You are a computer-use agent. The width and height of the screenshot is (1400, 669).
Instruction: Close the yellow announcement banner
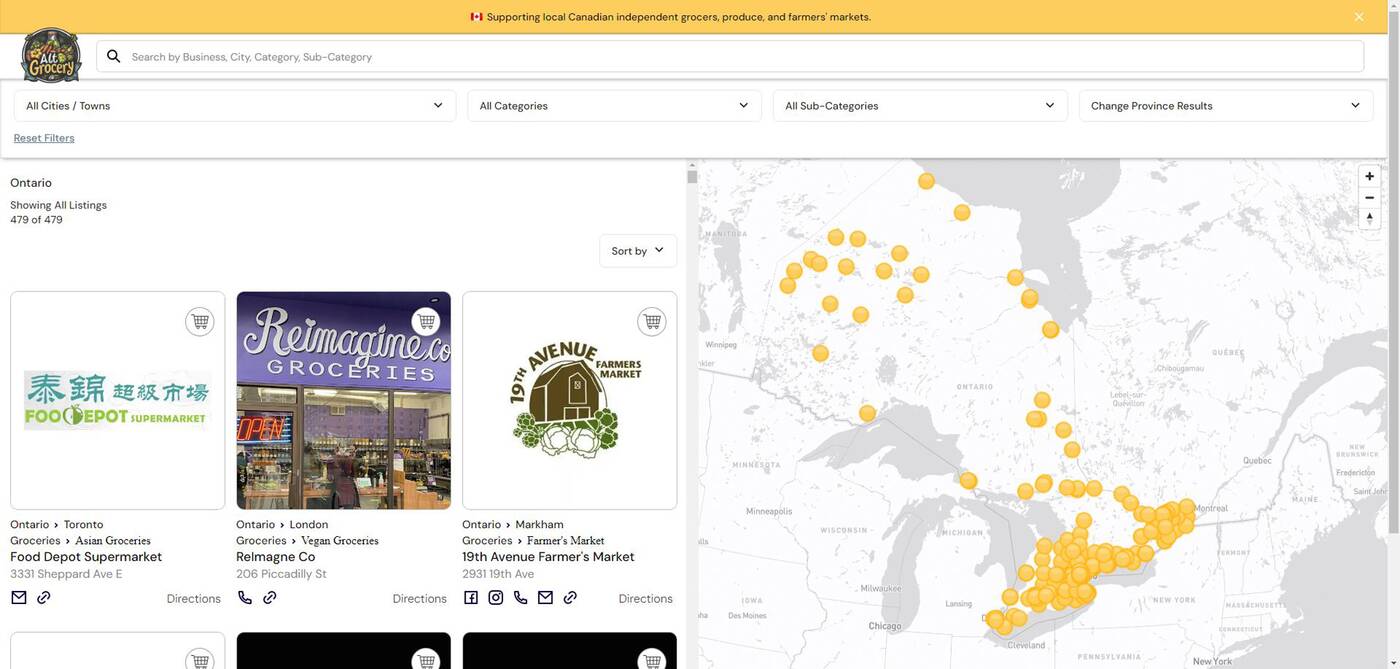(x=1359, y=17)
